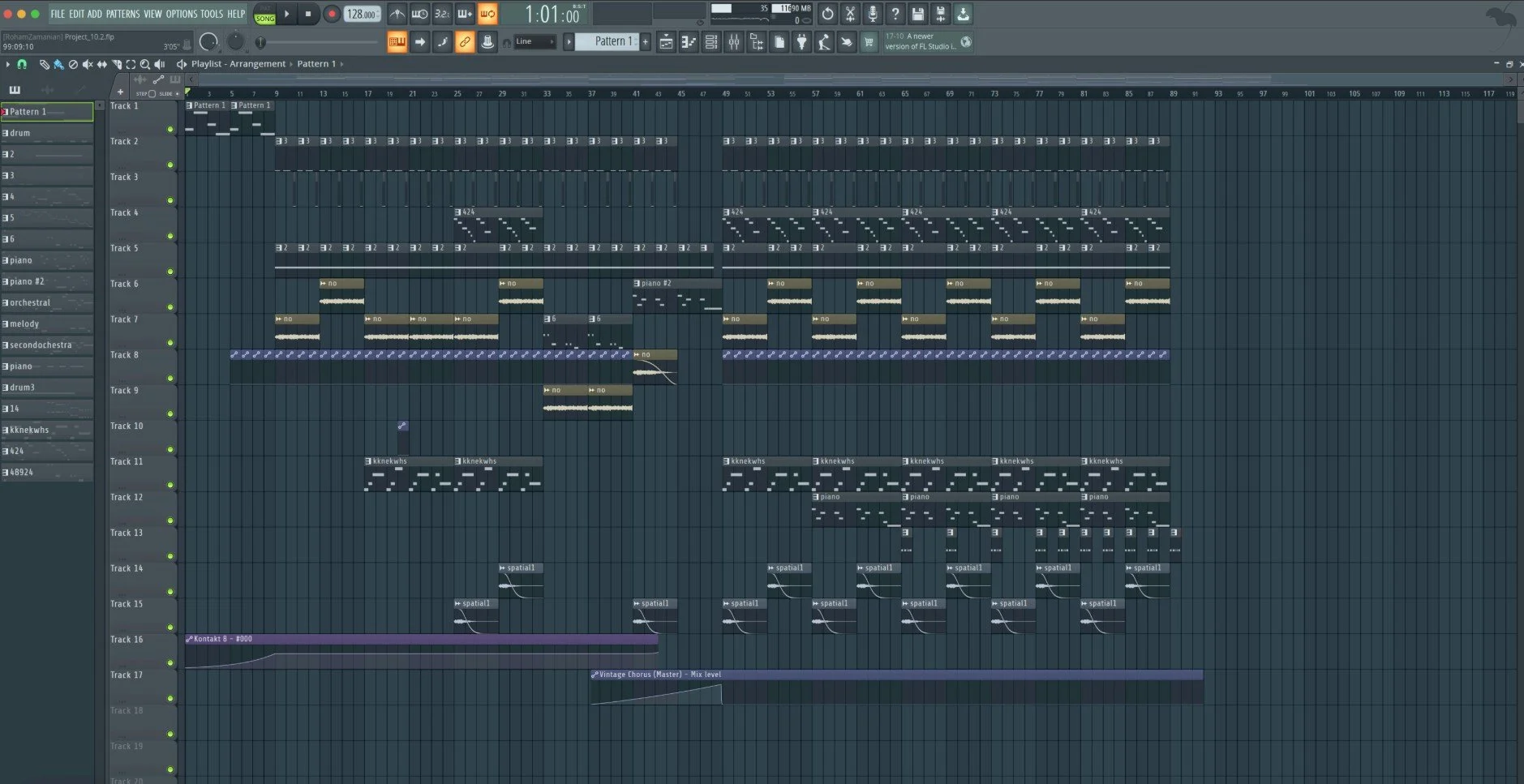Open the tempo field showing 128.000
The image size is (1524, 784).
(x=362, y=14)
